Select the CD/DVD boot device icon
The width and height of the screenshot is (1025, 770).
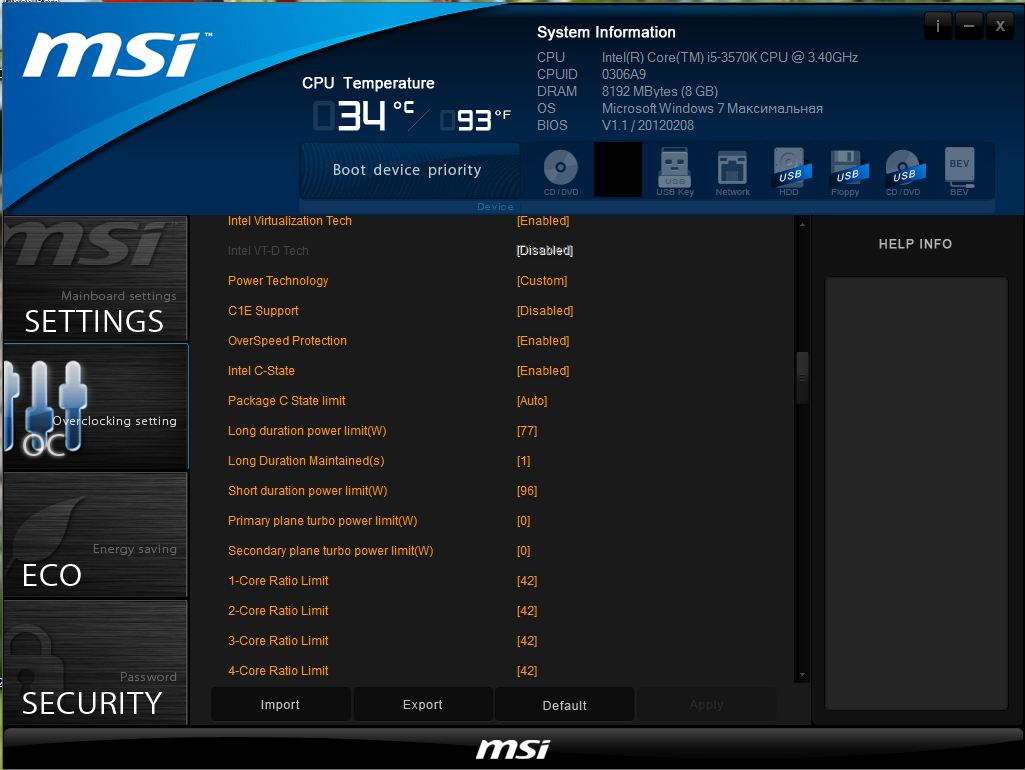[561, 169]
